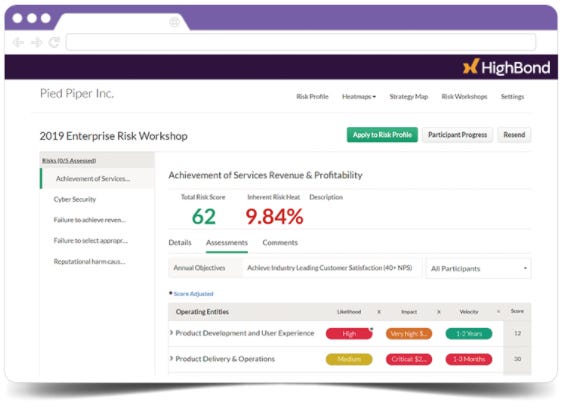Click the red Critical impact pill

409,359
